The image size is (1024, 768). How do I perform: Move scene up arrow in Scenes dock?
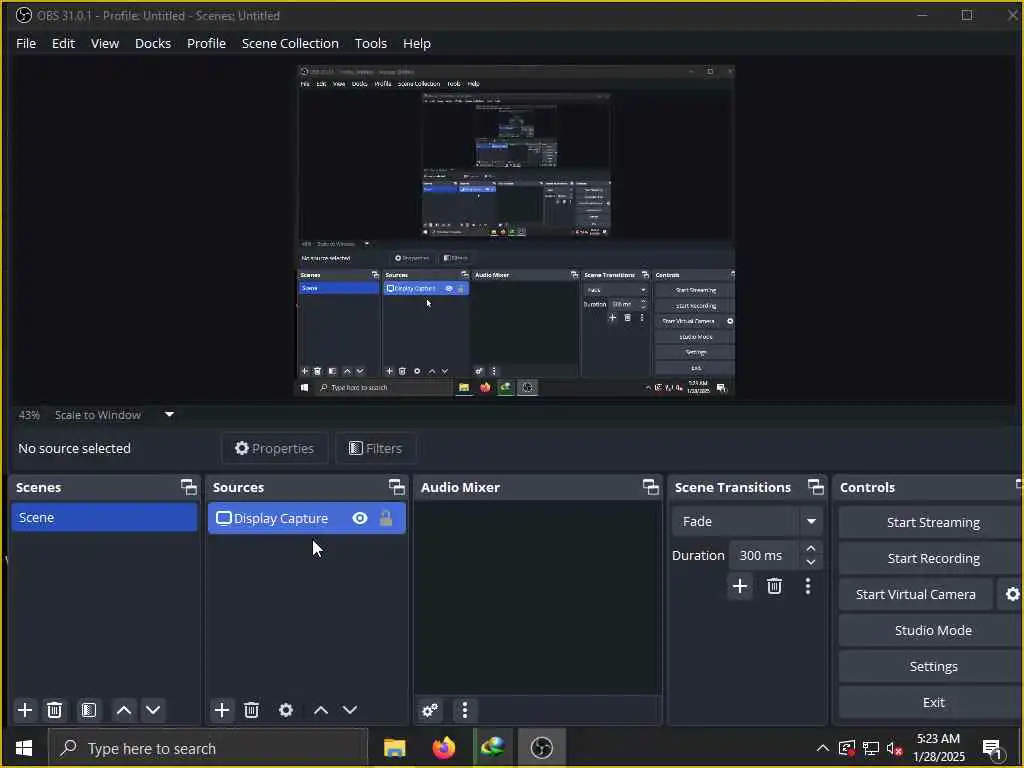tap(124, 710)
